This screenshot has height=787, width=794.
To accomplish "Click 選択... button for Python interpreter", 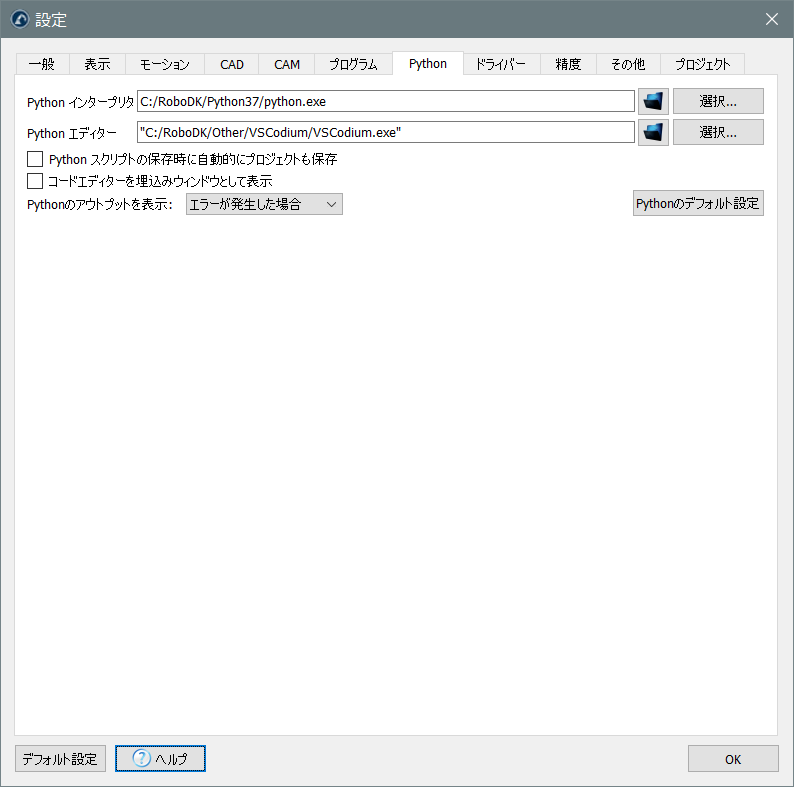I will tap(718, 101).
